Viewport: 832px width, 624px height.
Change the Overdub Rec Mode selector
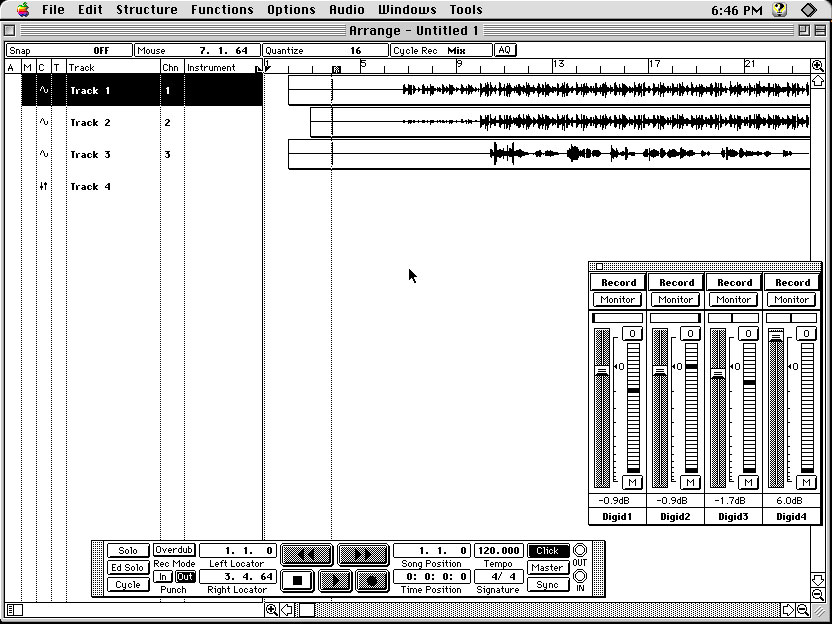pos(174,550)
